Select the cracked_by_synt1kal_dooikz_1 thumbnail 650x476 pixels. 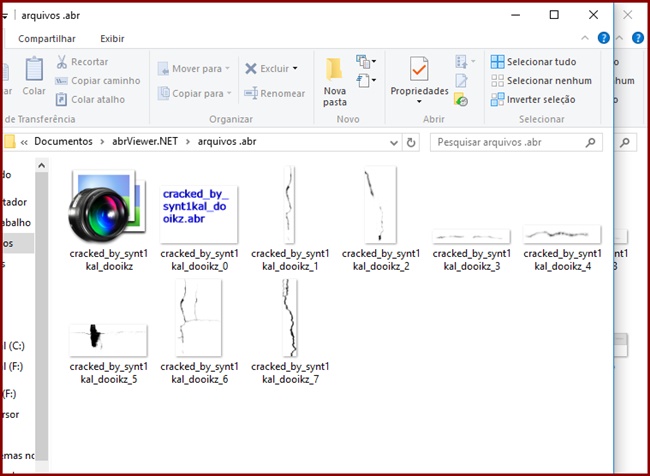click(x=289, y=204)
